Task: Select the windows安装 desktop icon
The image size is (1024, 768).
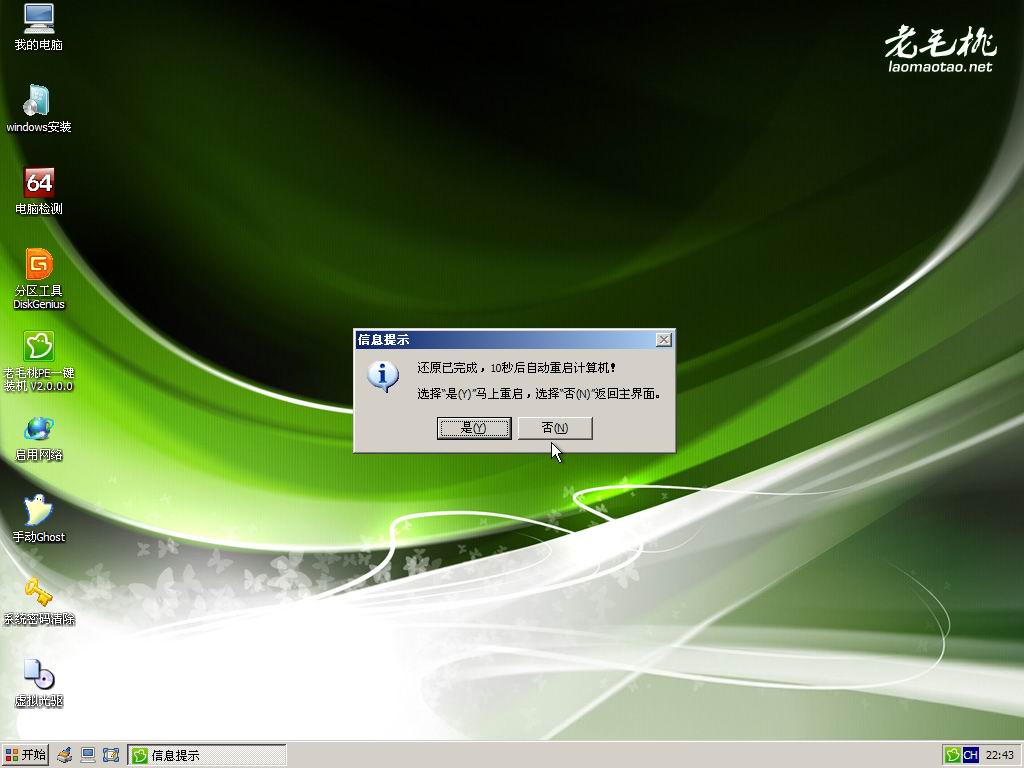Action: click(x=38, y=101)
